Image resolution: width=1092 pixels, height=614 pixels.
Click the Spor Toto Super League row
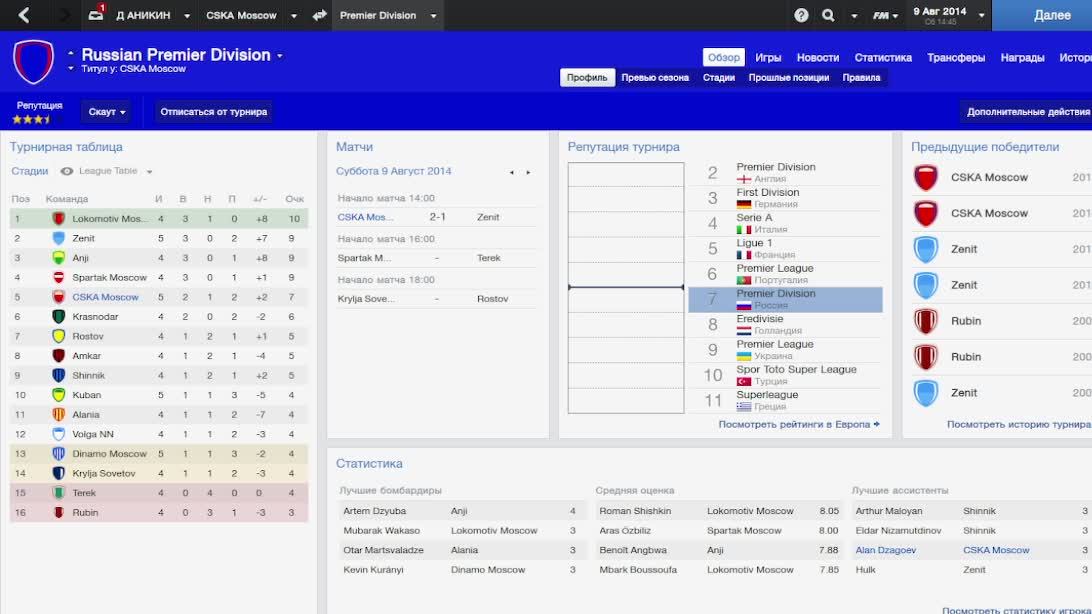pos(786,375)
